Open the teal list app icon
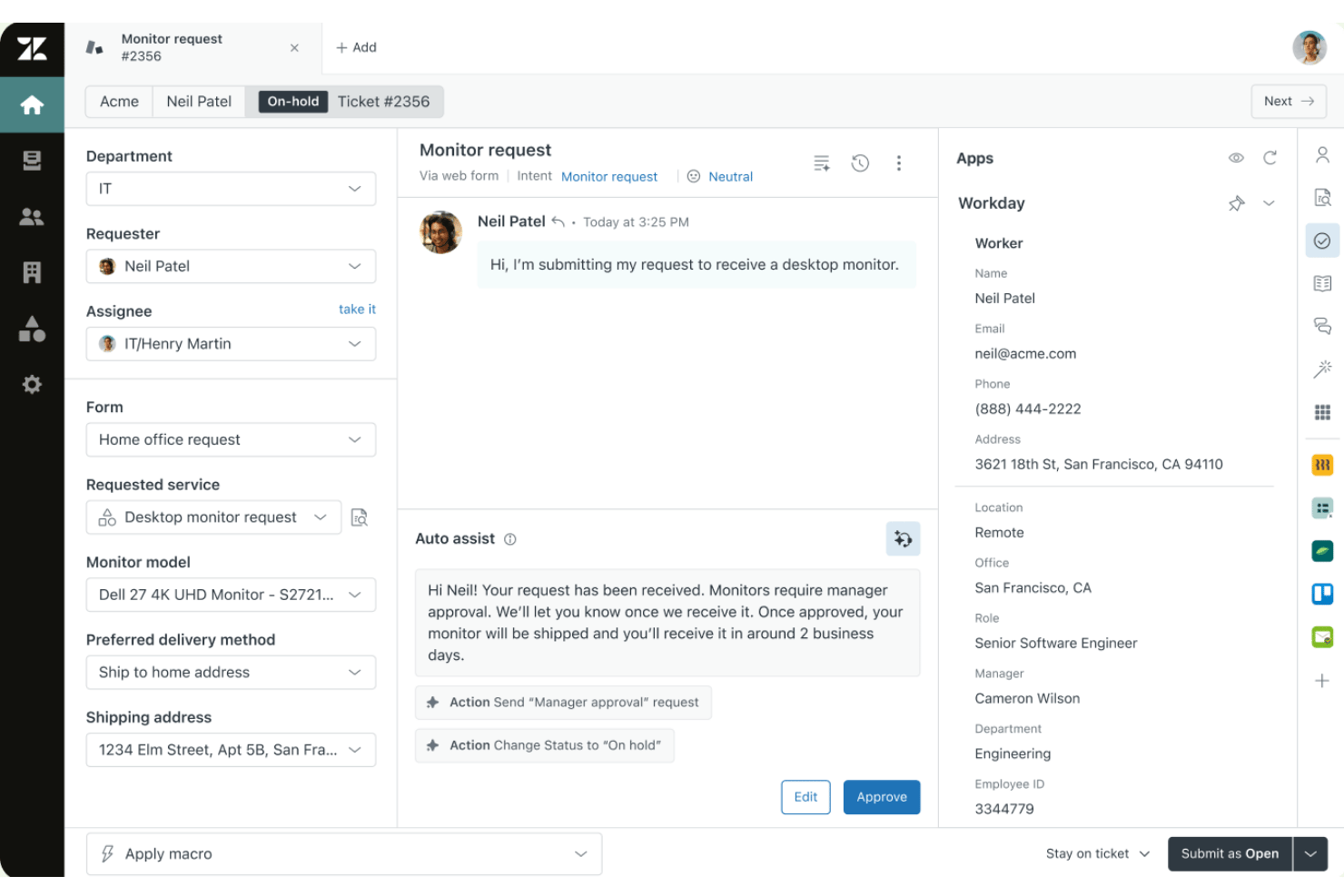 [1322, 508]
